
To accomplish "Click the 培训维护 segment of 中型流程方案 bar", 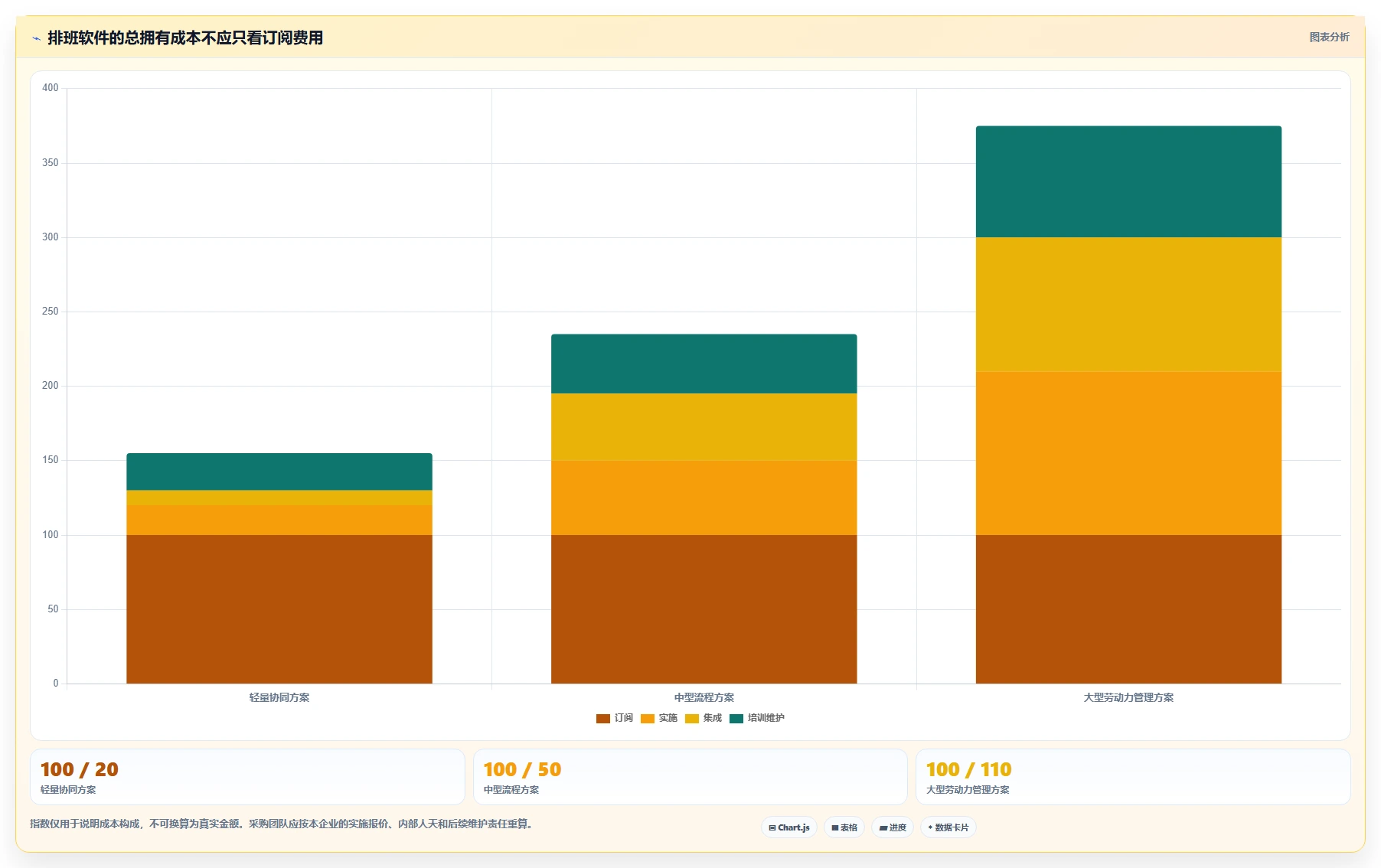I will (x=704, y=364).
